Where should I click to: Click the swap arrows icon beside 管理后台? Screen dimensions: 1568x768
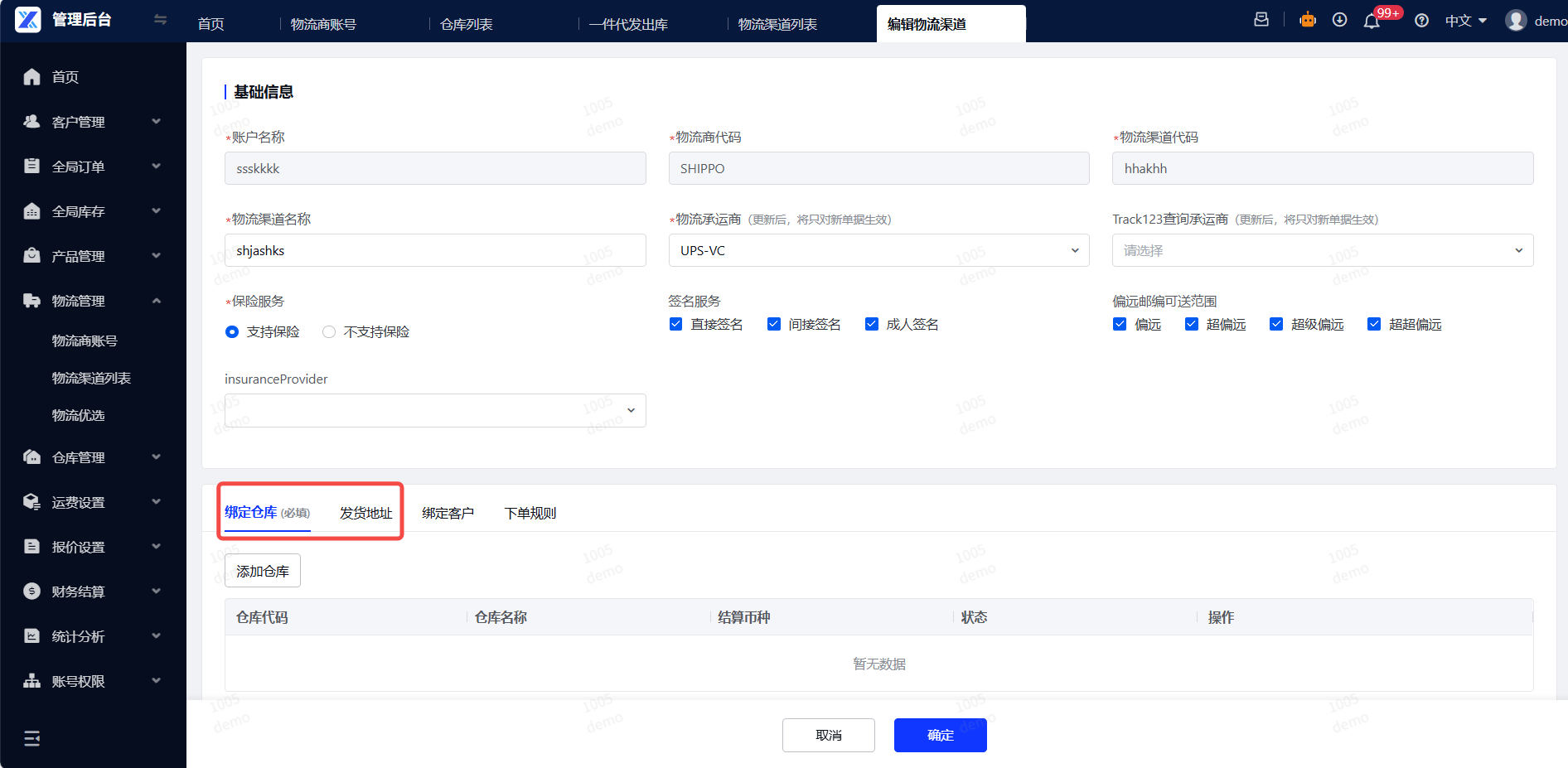click(x=161, y=20)
